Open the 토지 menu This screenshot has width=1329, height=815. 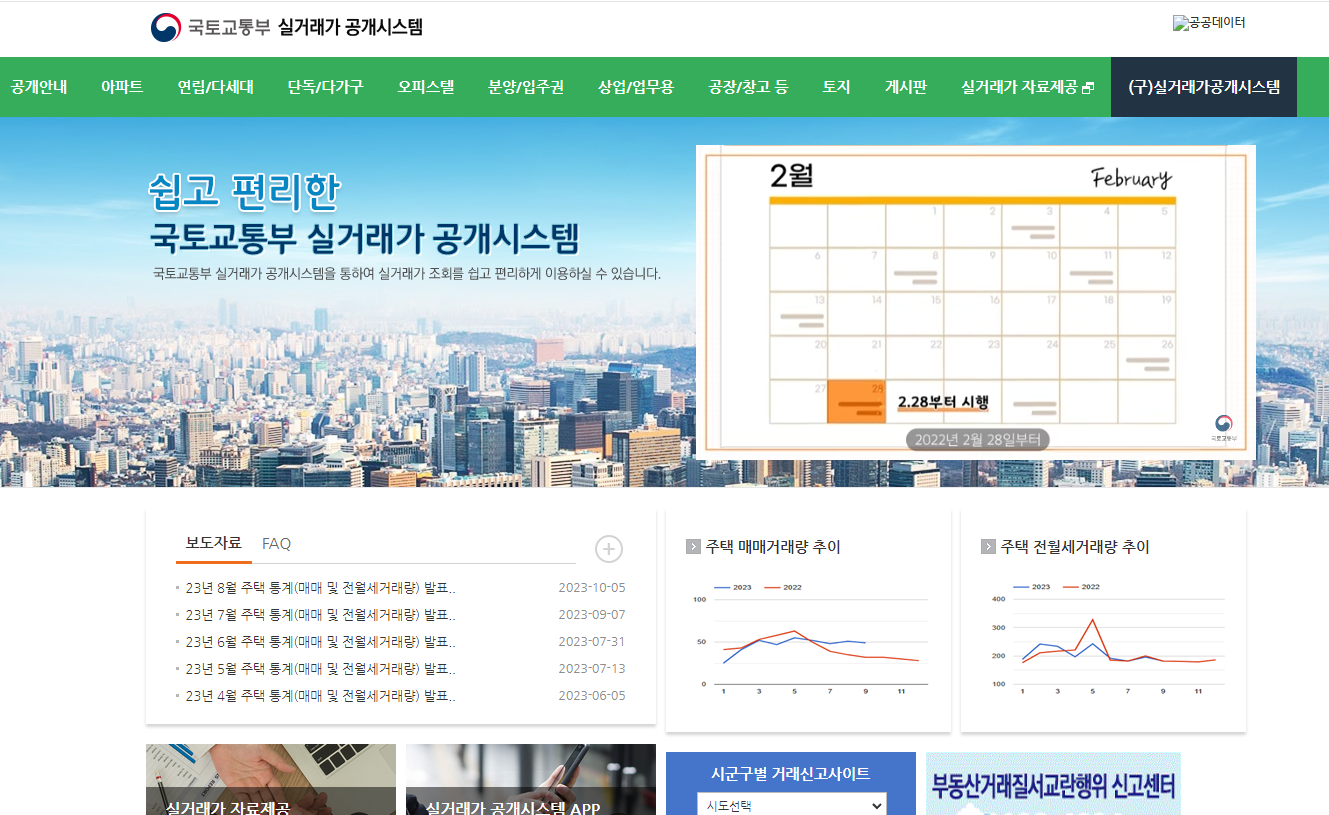[836, 87]
